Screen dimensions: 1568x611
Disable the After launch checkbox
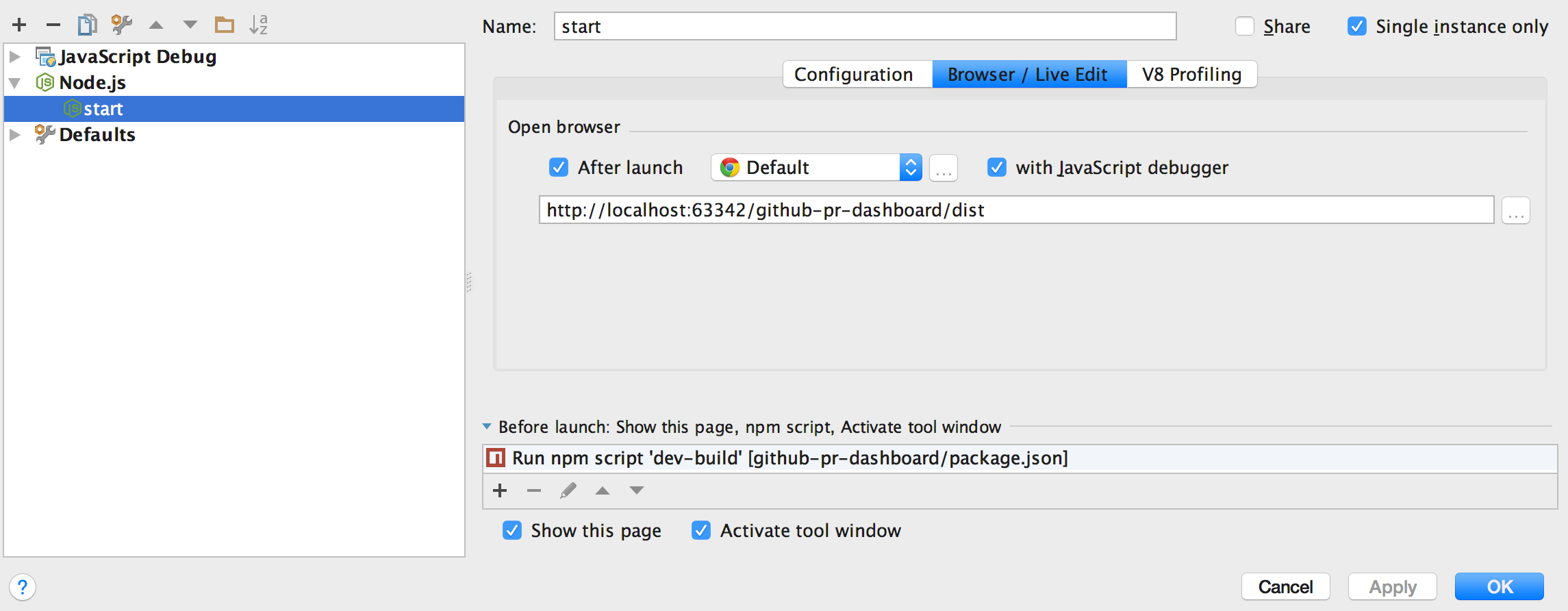pos(559,168)
